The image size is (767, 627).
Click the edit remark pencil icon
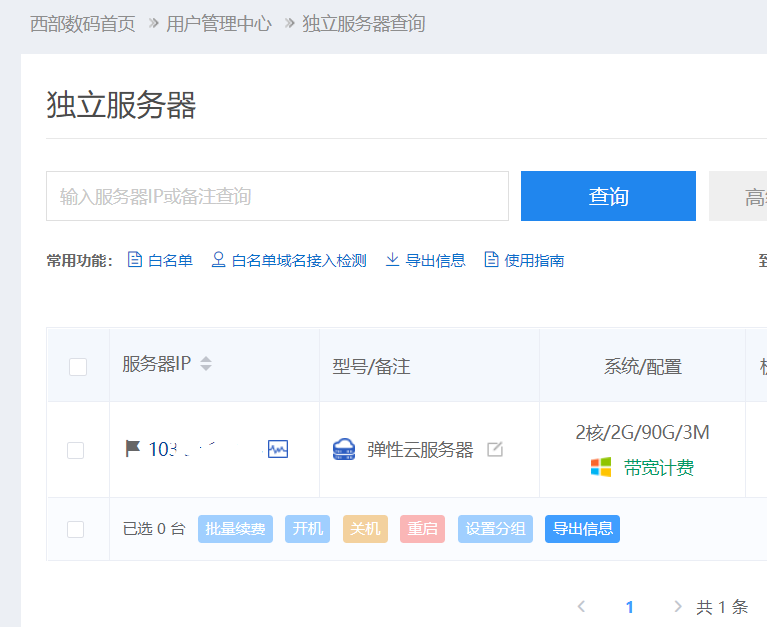495,450
